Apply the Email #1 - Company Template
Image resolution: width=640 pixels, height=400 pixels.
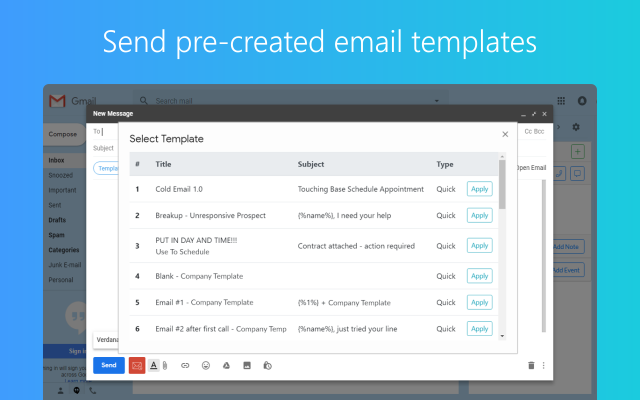[x=479, y=302]
